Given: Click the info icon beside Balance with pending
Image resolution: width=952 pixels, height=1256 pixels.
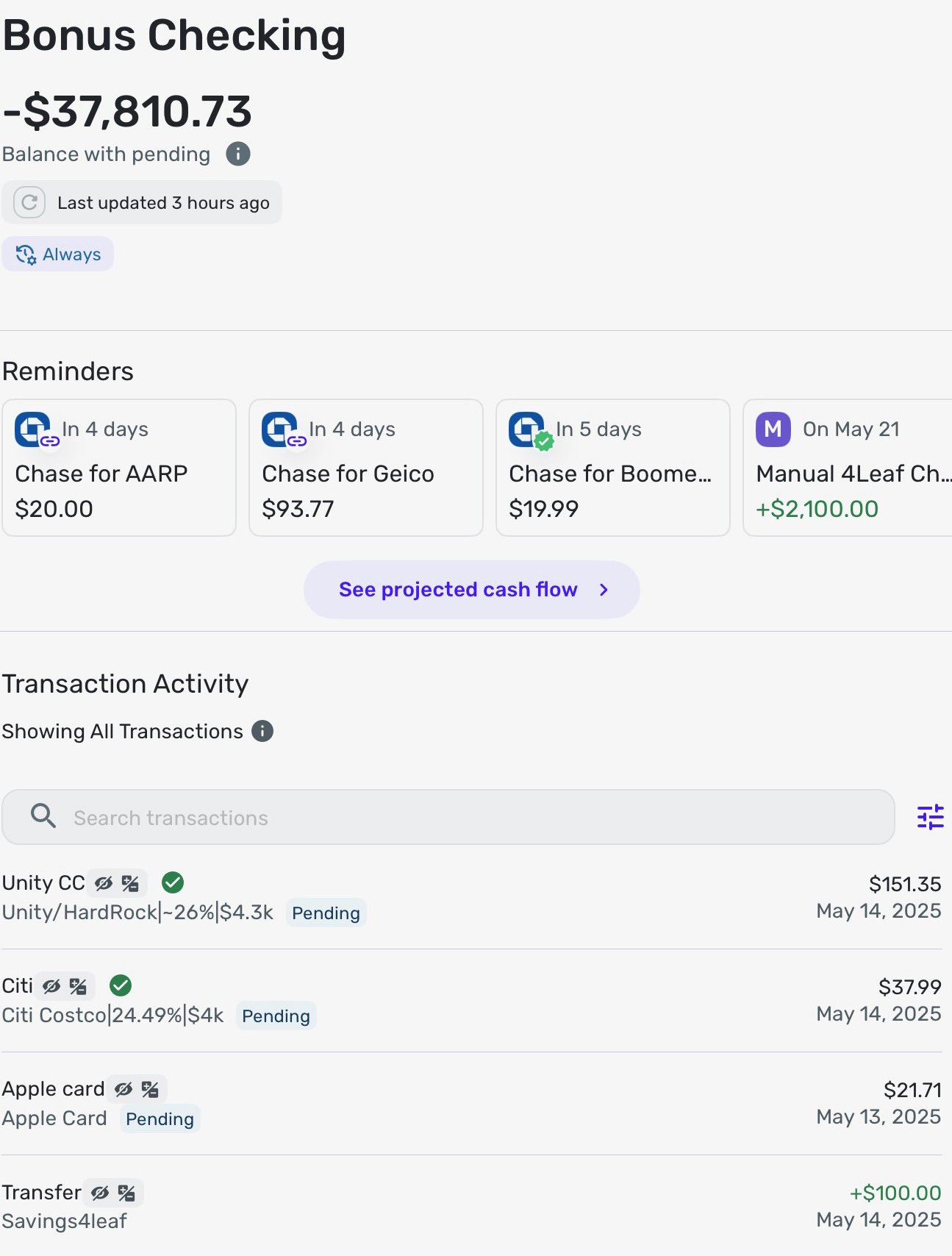Looking at the screenshot, I should 238,154.
